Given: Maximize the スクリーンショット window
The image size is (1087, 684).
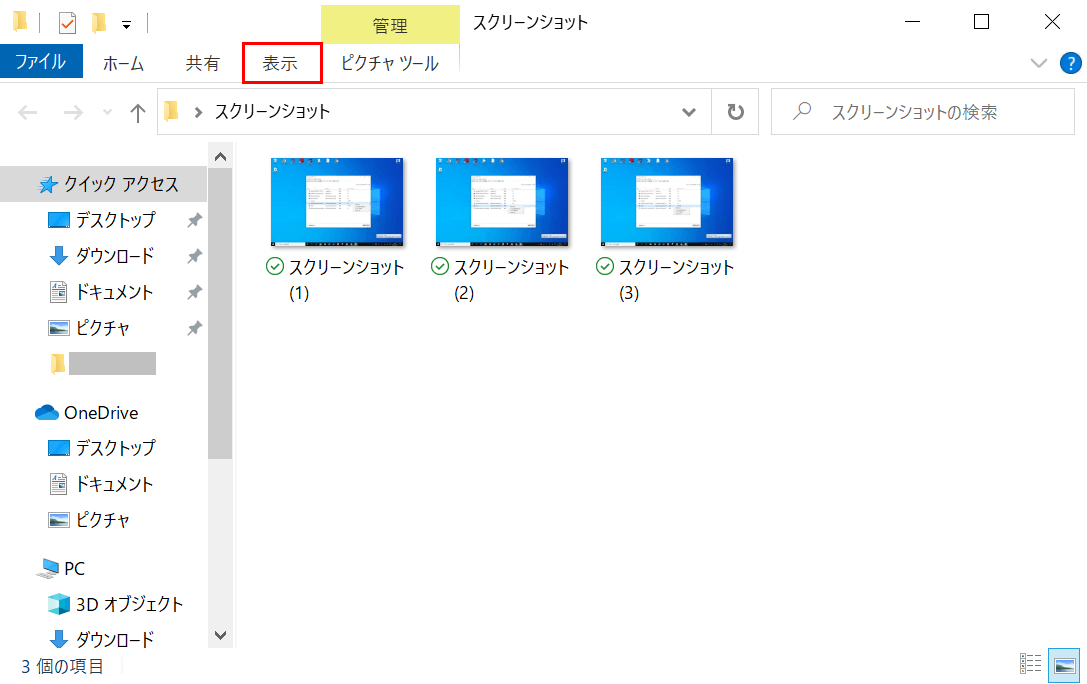Looking at the screenshot, I should pos(982,22).
